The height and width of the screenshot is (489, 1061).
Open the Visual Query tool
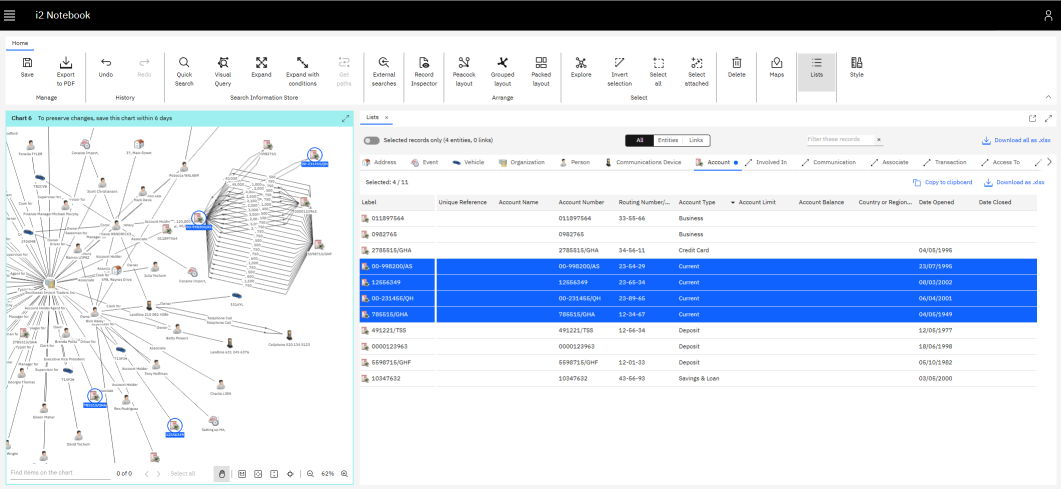(222, 62)
